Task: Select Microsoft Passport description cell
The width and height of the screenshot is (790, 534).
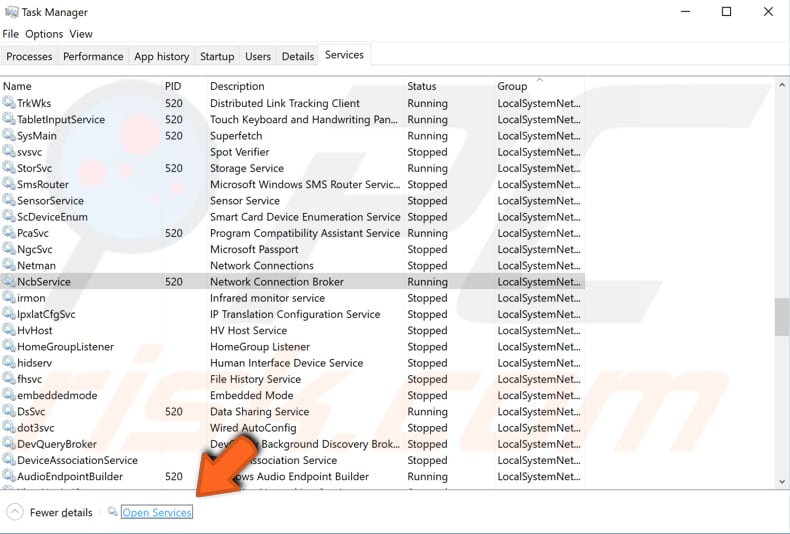Action: click(x=254, y=249)
